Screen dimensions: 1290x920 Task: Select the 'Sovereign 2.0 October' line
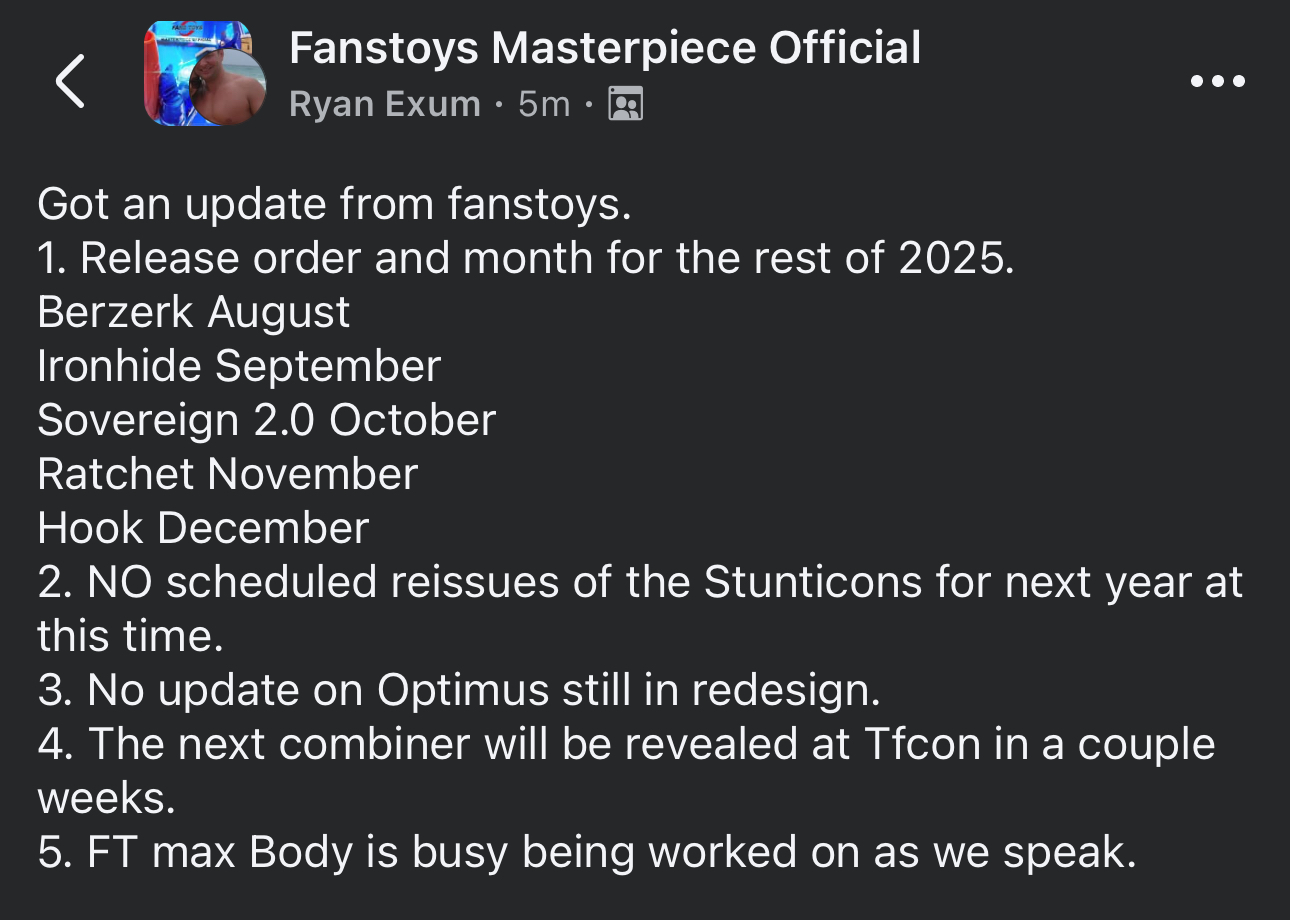coord(266,421)
